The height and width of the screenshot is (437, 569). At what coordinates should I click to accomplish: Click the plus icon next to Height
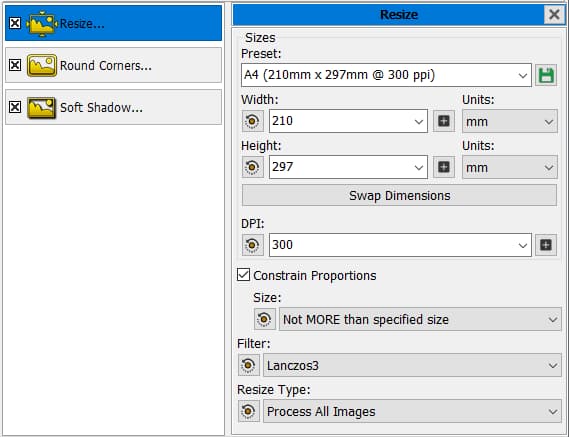point(444,167)
